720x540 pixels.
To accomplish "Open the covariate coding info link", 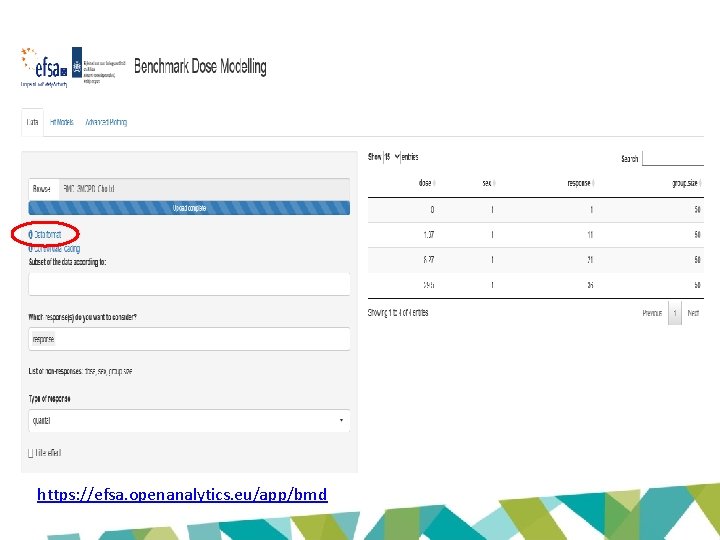I will (x=54, y=248).
